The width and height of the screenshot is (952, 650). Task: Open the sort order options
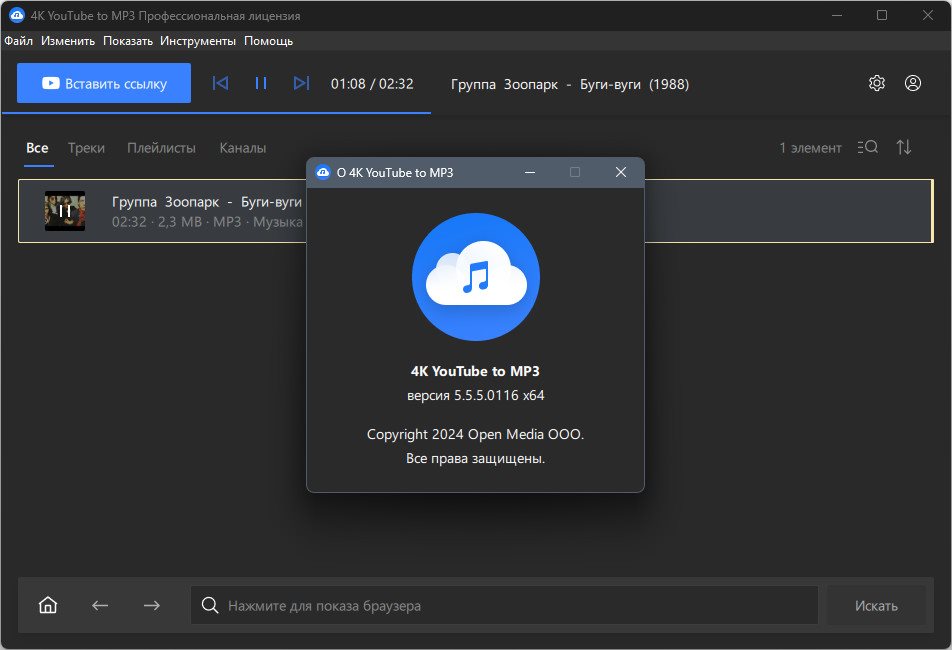click(x=904, y=148)
